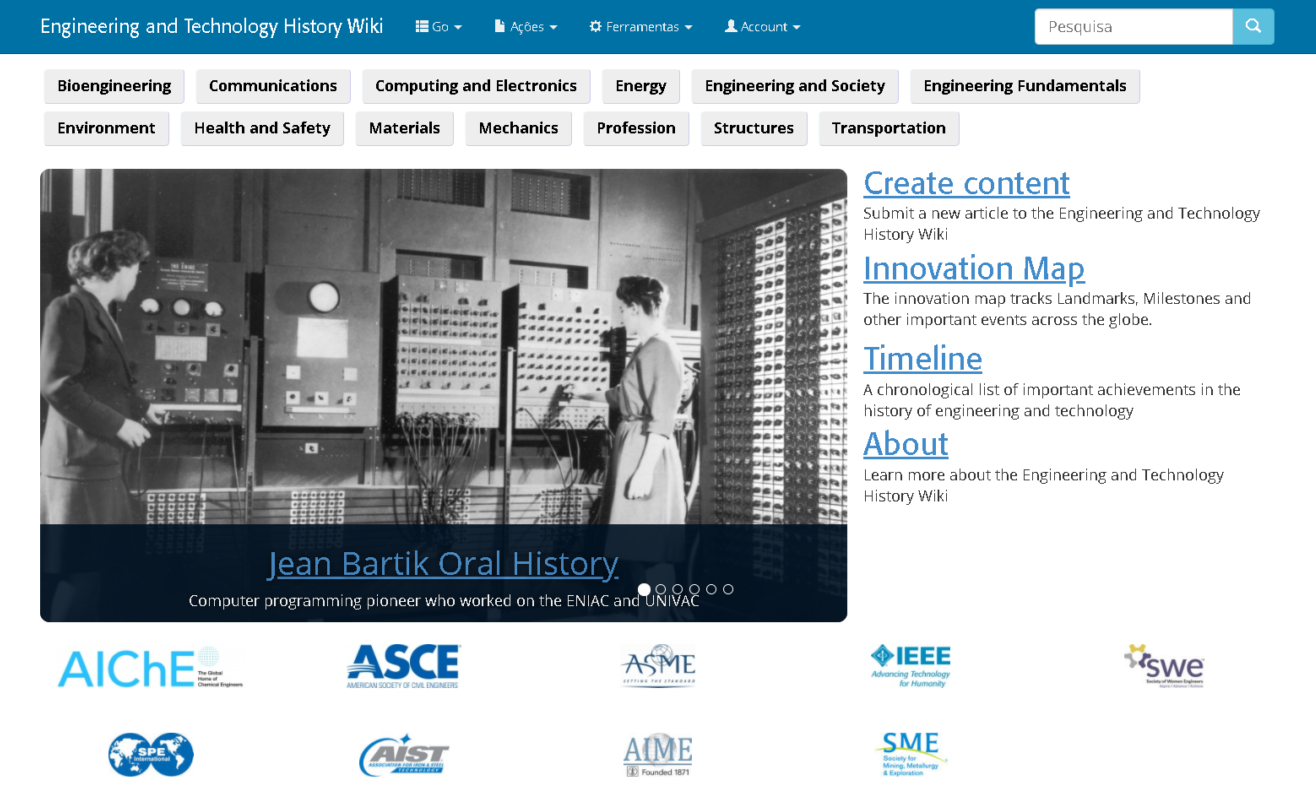The width and height of the screenshot is (1316, 802).
Task: Click the search magnifier button
Action: 1253,27
